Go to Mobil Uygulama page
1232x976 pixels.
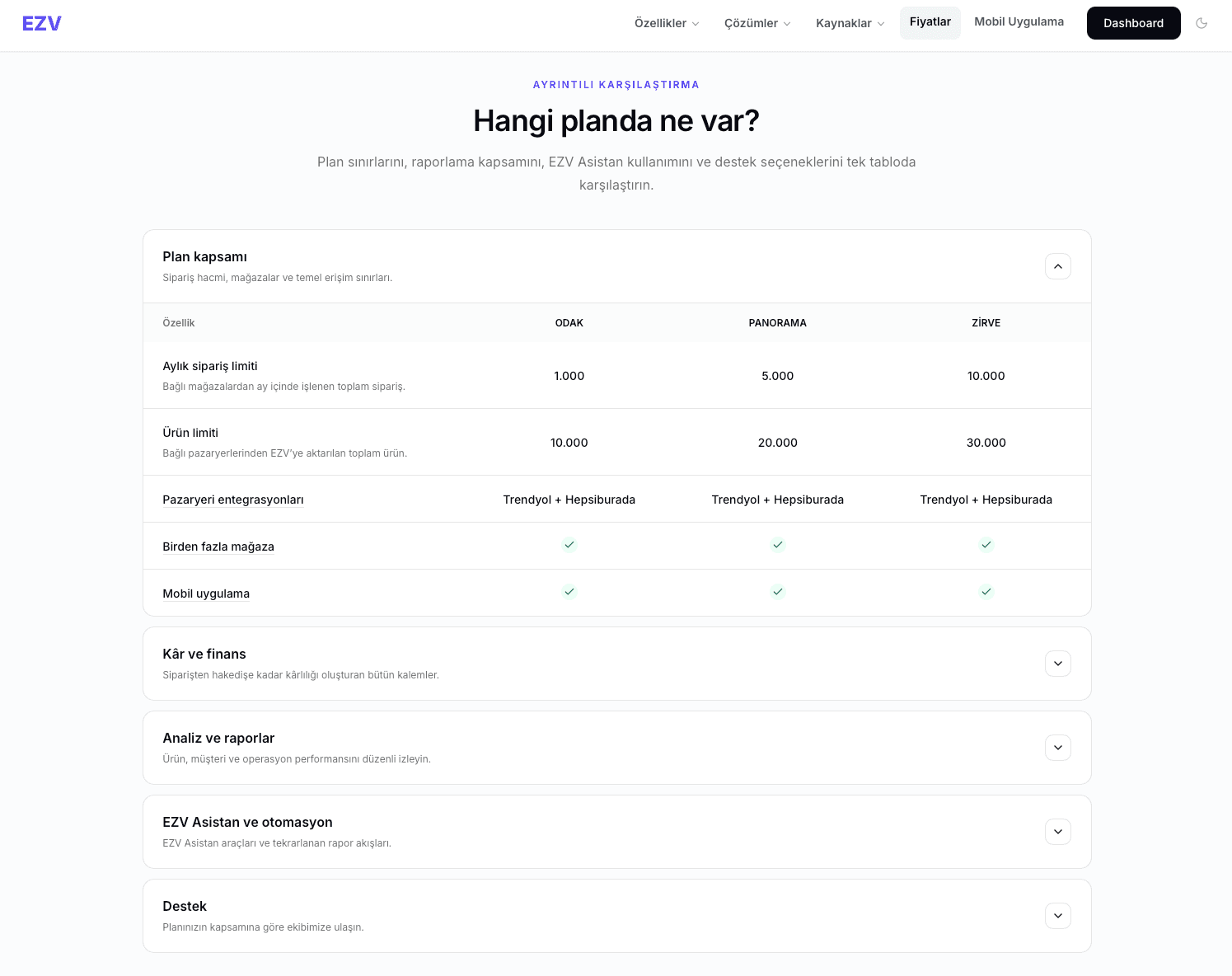click(x=1019, y=22)
